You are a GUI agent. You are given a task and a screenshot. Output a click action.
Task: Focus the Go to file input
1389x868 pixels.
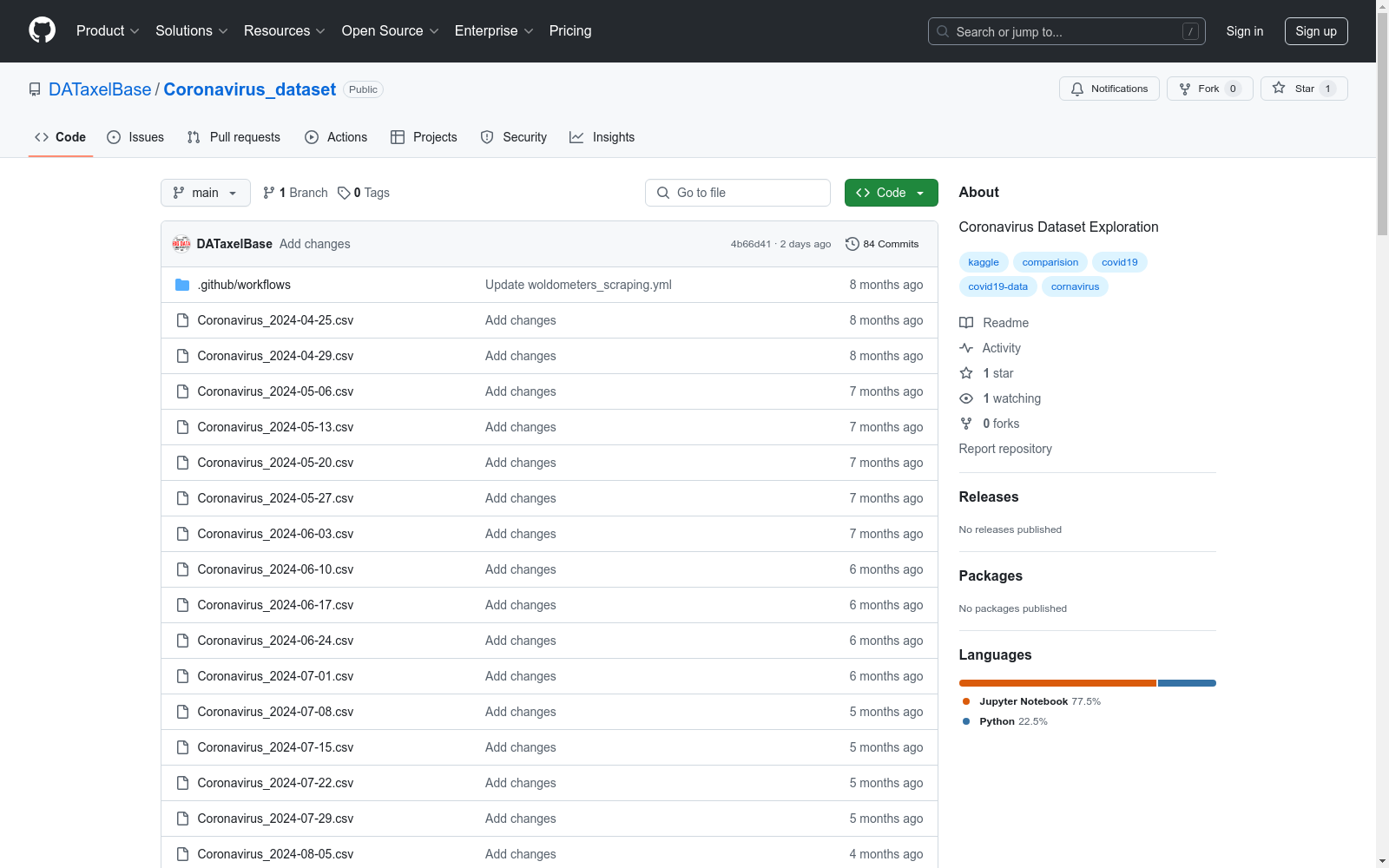pyautogui.click(x=738, y=193)
